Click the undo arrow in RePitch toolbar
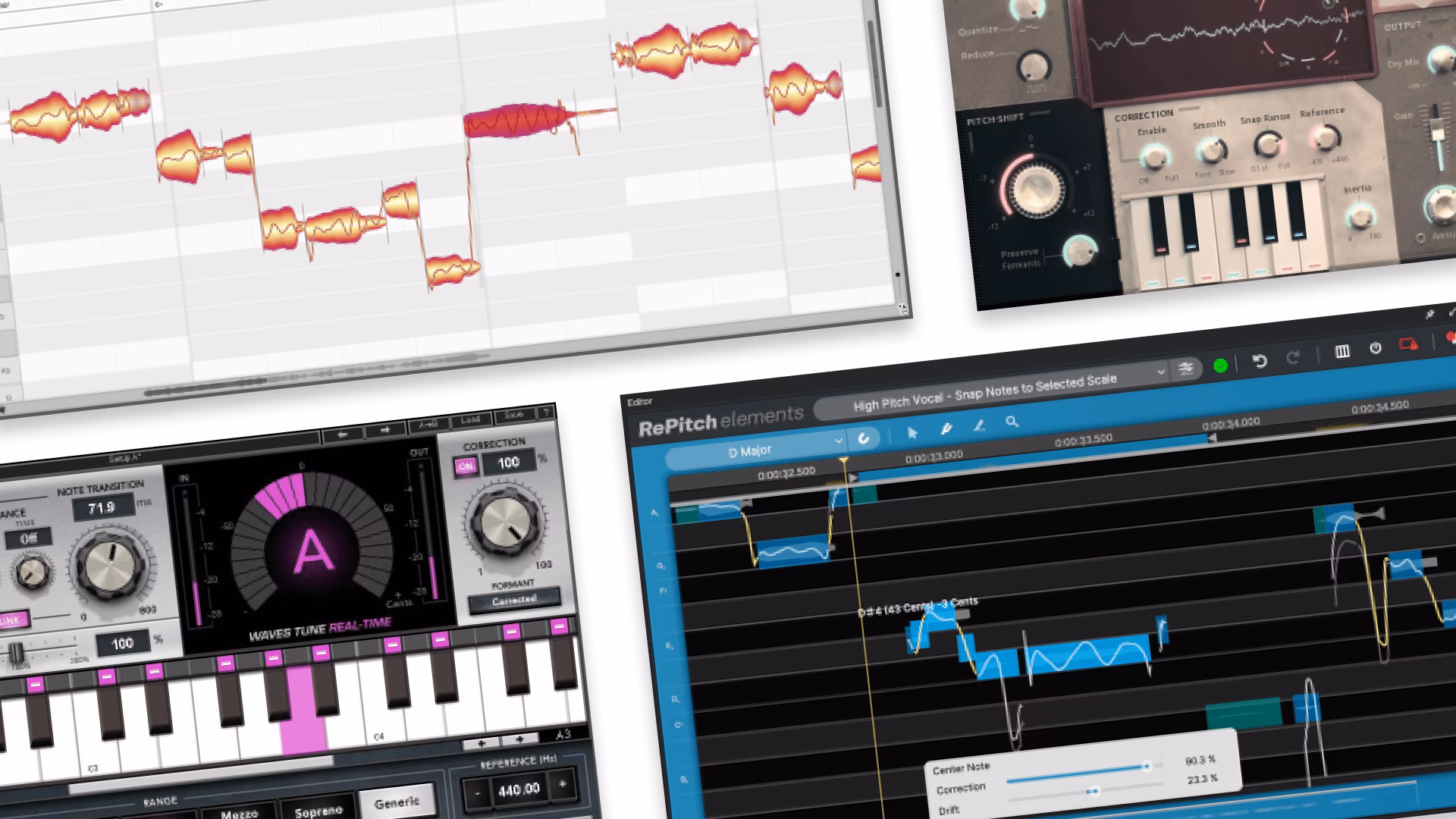The image size is (1456, 819). coord(1260,361)
